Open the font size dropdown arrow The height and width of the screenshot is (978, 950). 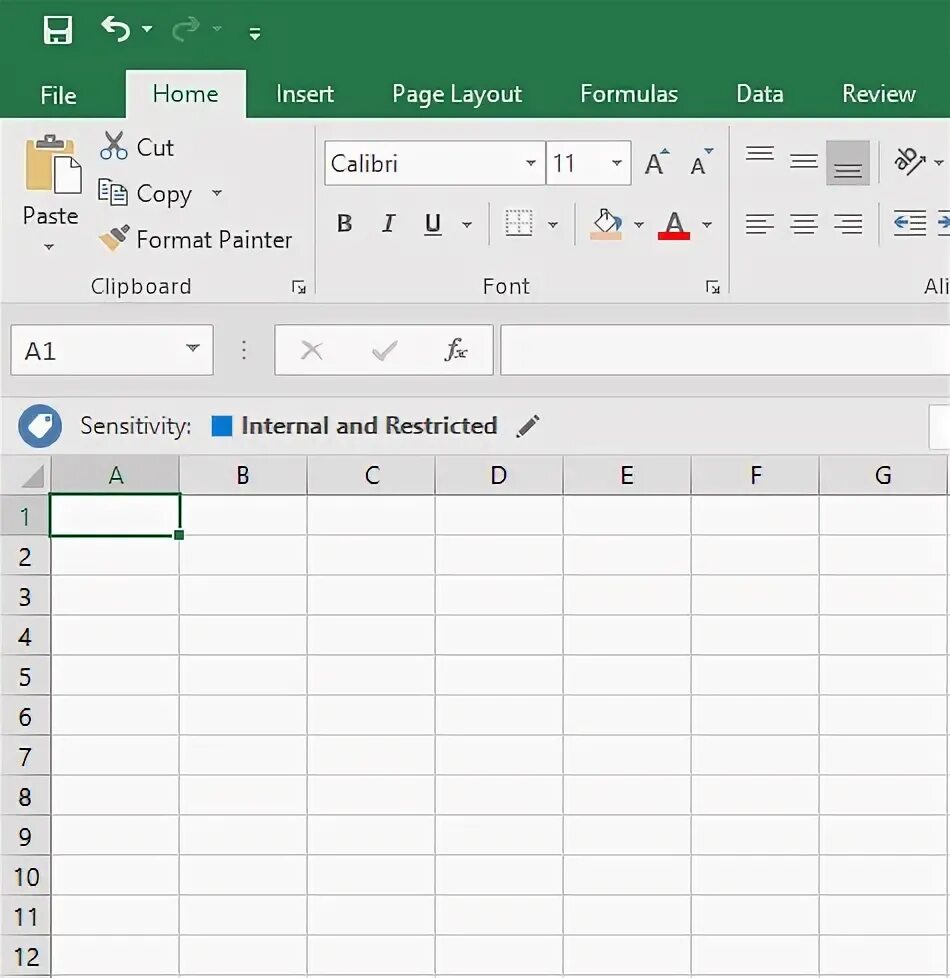pos(617,163)
